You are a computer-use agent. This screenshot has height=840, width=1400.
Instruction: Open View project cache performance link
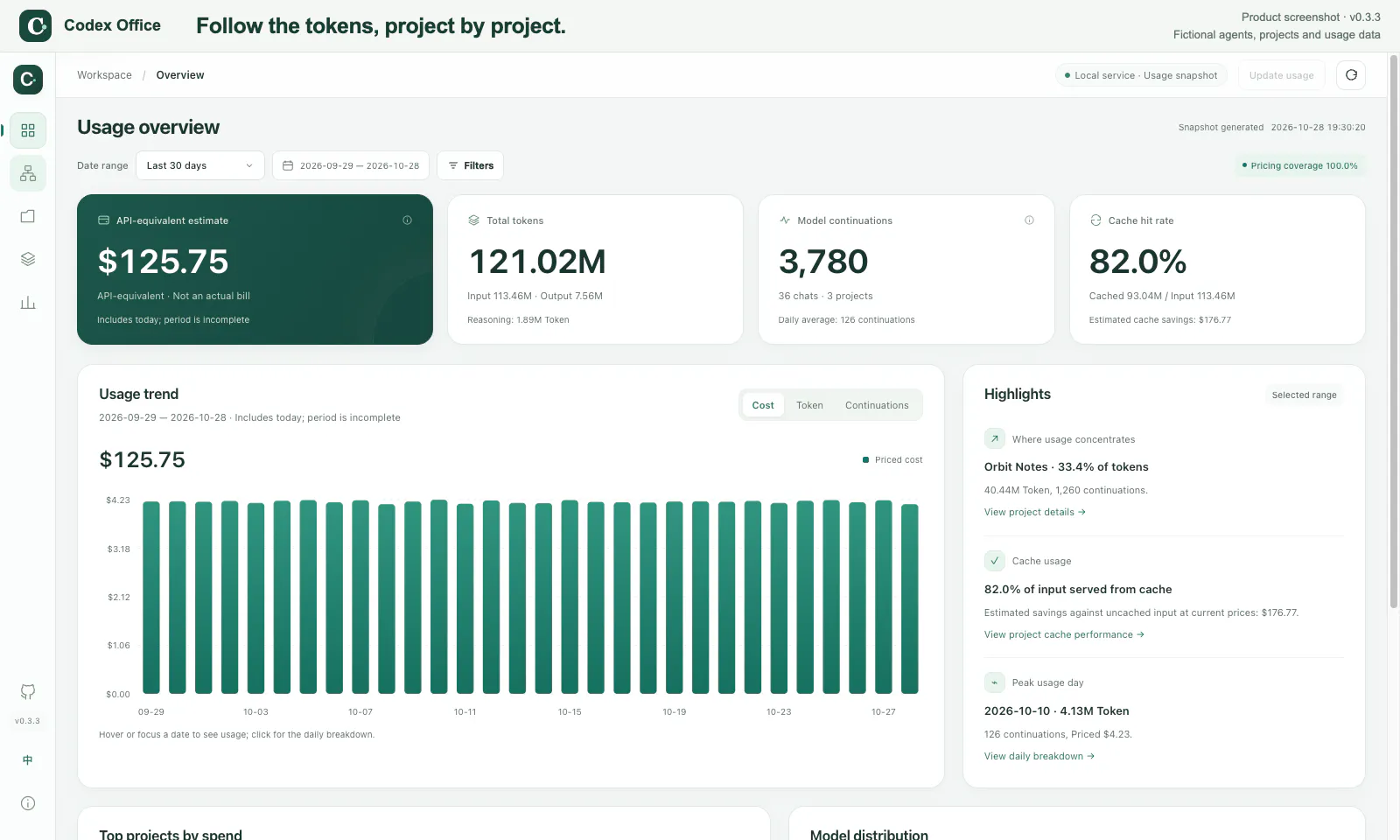point(1064,634)
